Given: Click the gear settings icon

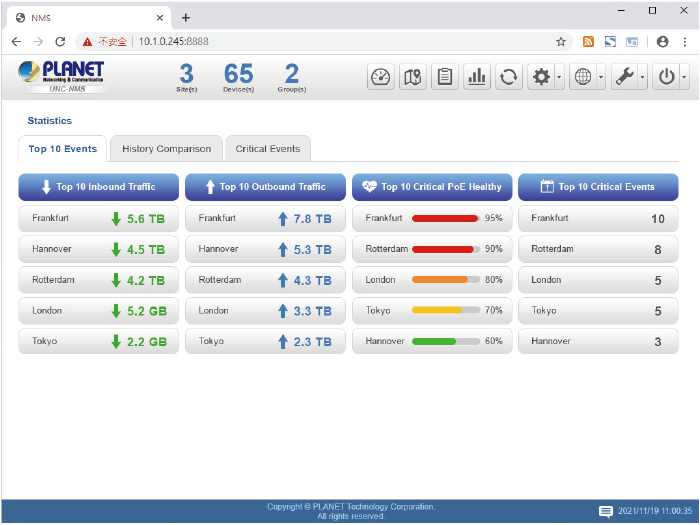Looking at the screenshot, I should pos(541,77).
